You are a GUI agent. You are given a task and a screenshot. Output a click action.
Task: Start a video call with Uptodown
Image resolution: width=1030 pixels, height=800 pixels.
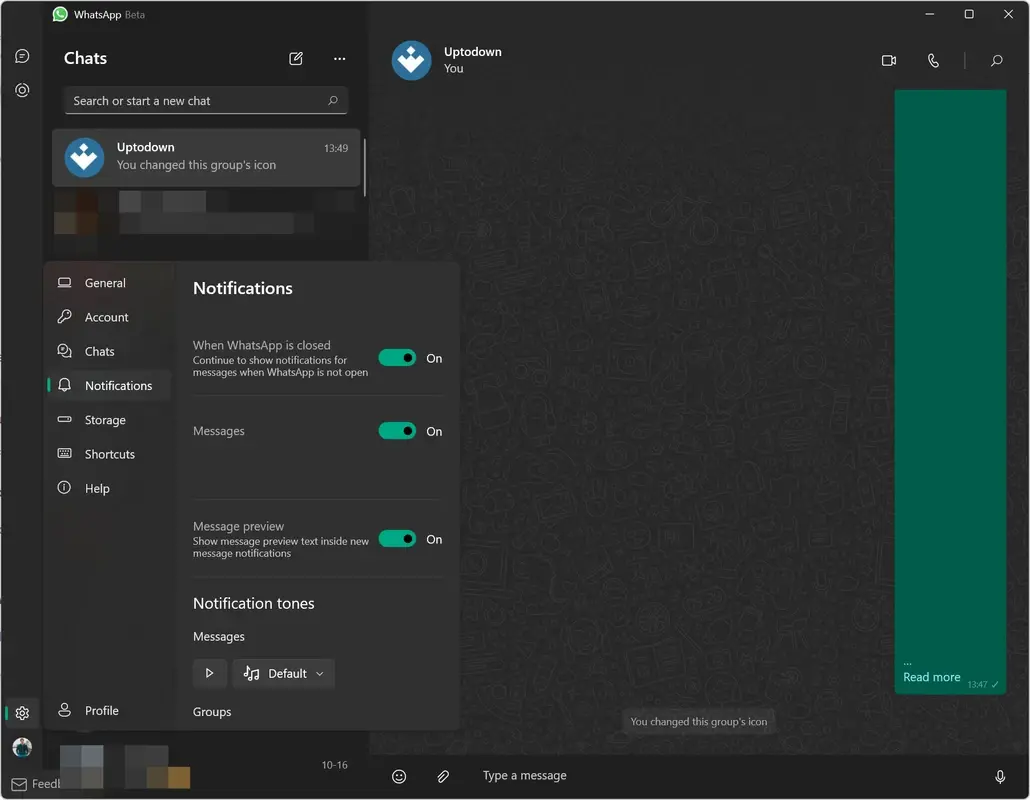tap(888, 60)
